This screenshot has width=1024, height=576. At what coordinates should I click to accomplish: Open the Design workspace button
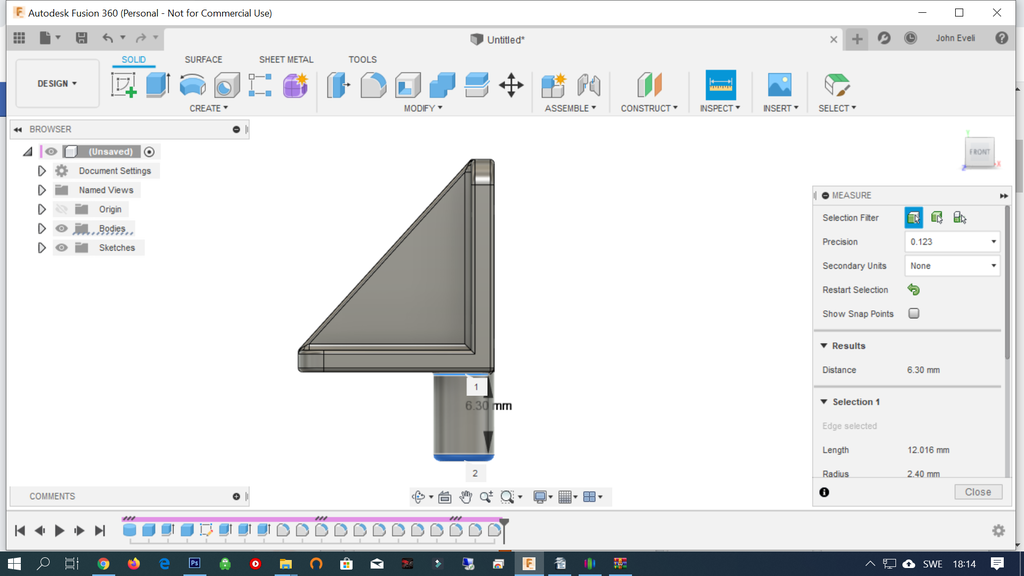click(x=57, y=84)
